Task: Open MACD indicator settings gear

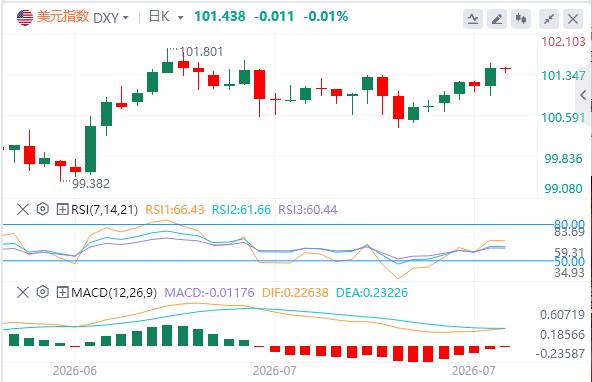Action: pyautogui.click(x=43, y=292)
